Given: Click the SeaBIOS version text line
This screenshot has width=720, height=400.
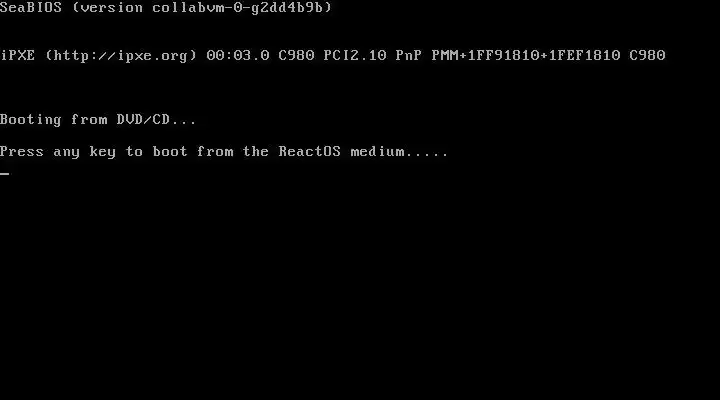Looking at the screenshot, I should (x=166, y=8).
